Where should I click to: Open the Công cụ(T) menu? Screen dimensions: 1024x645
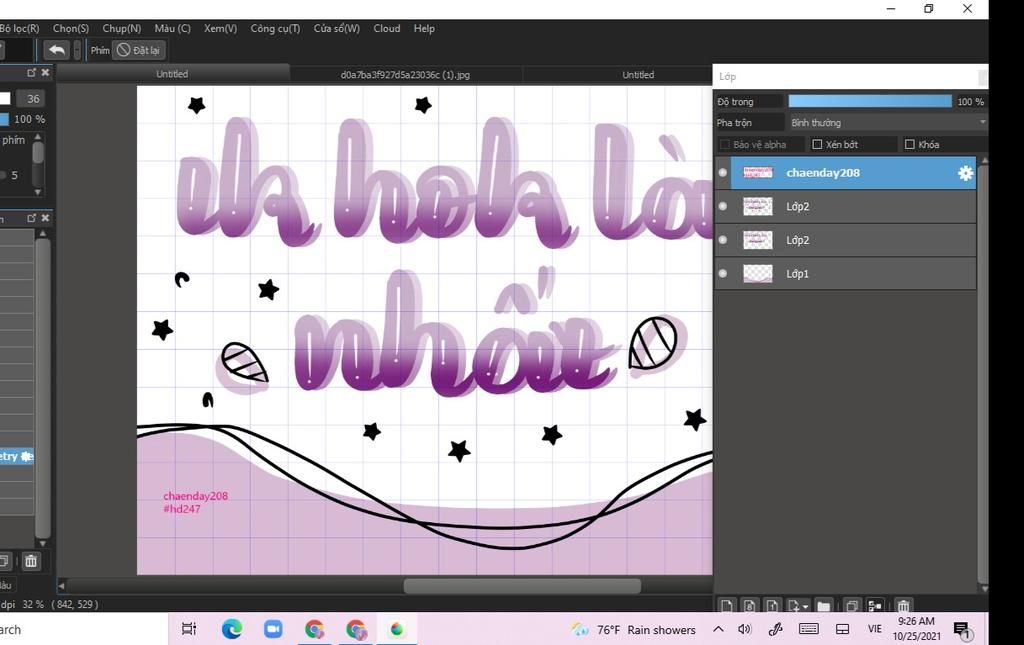point(275,29)
